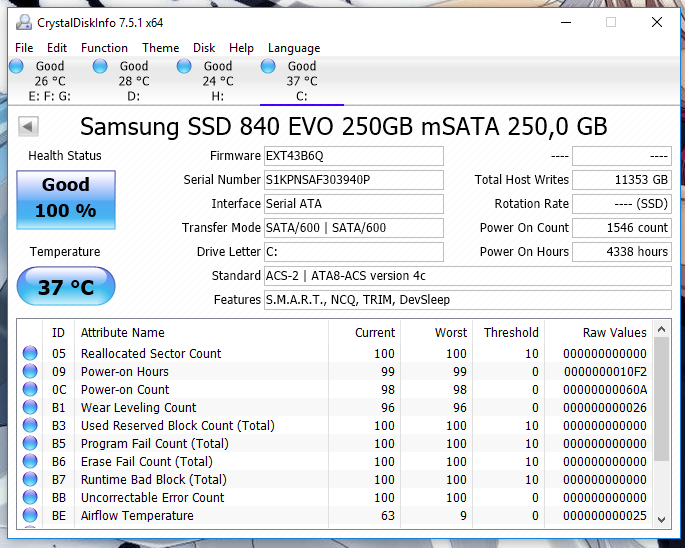Click raw value 00000000060A for Power-on Count
The height and width of the screenshot is (548, 685).
click(x=605, y=389)
